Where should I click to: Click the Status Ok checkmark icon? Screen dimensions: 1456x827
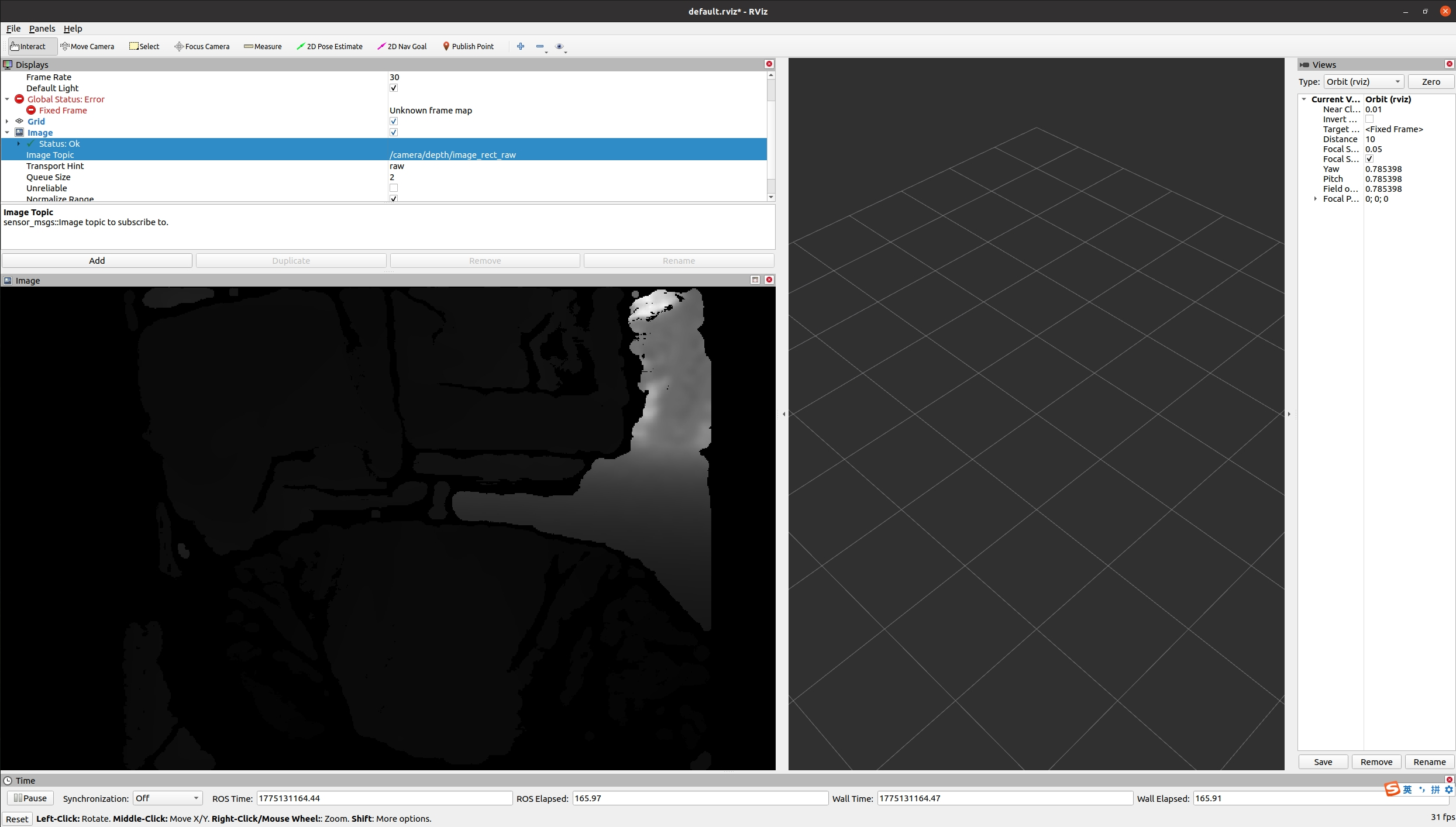[x=31, y=143]
